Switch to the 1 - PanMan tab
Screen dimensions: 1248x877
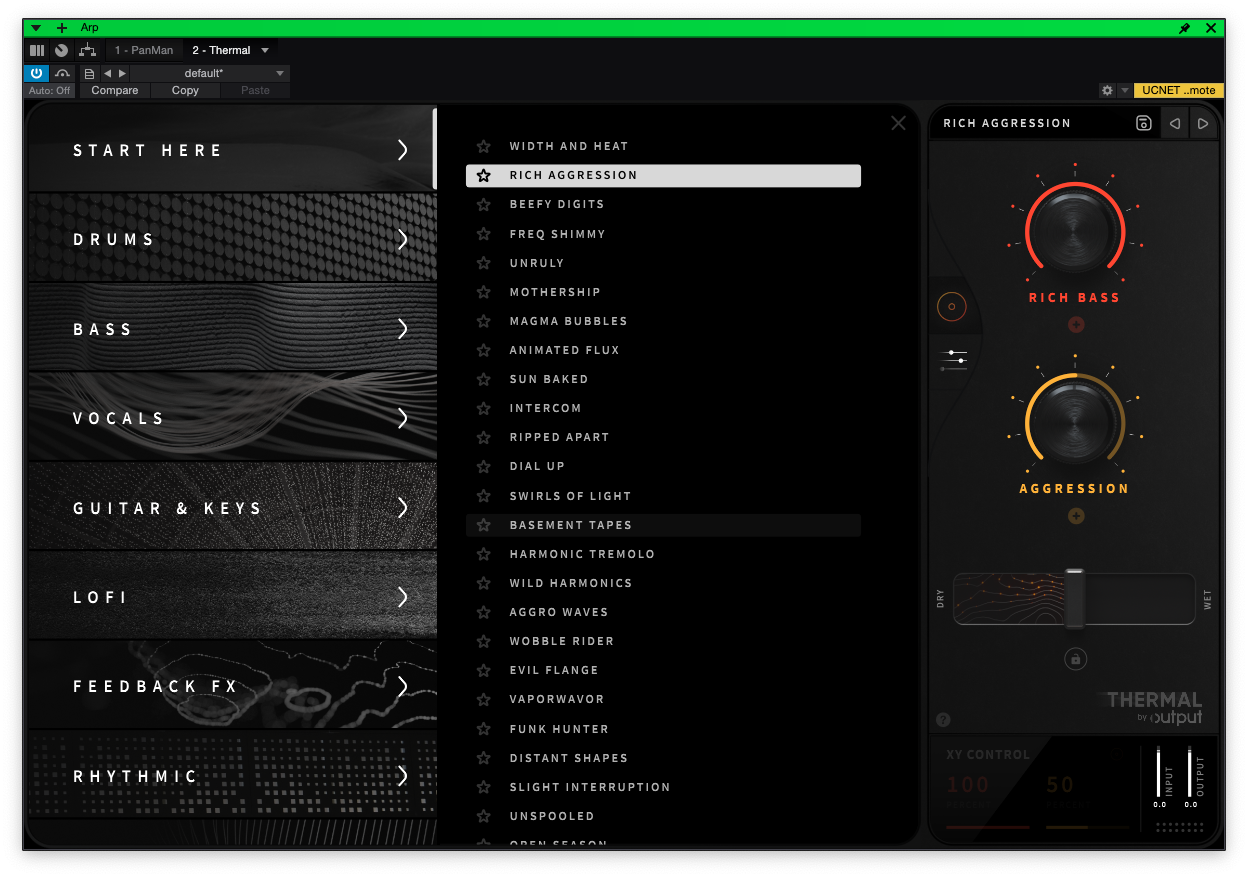click(144, 50)
